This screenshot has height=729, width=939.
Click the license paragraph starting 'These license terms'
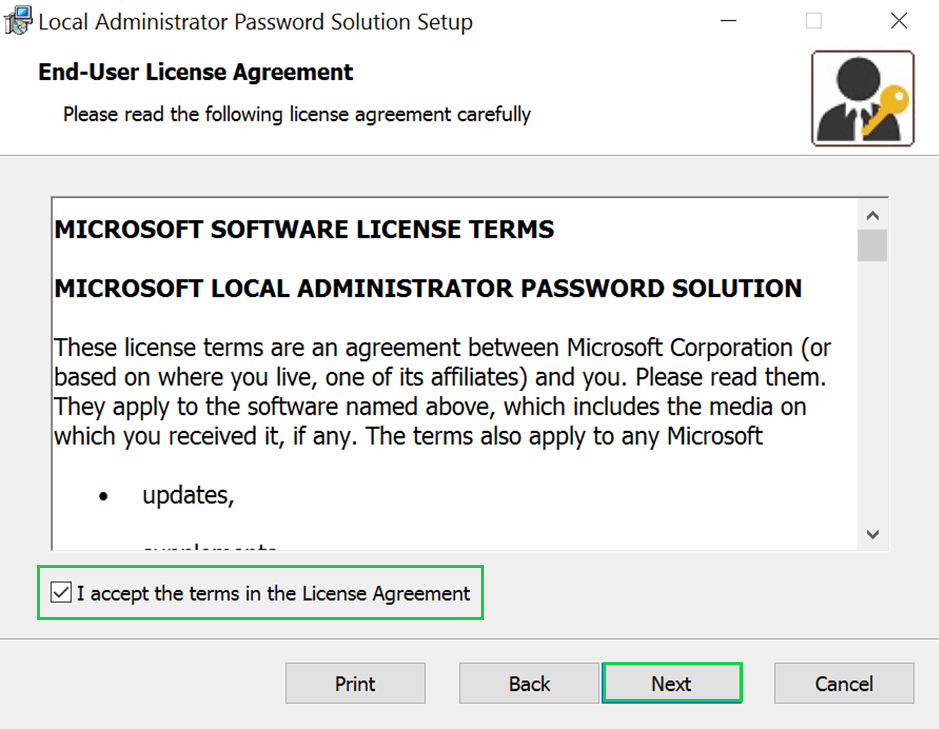(x=440, y=392)
